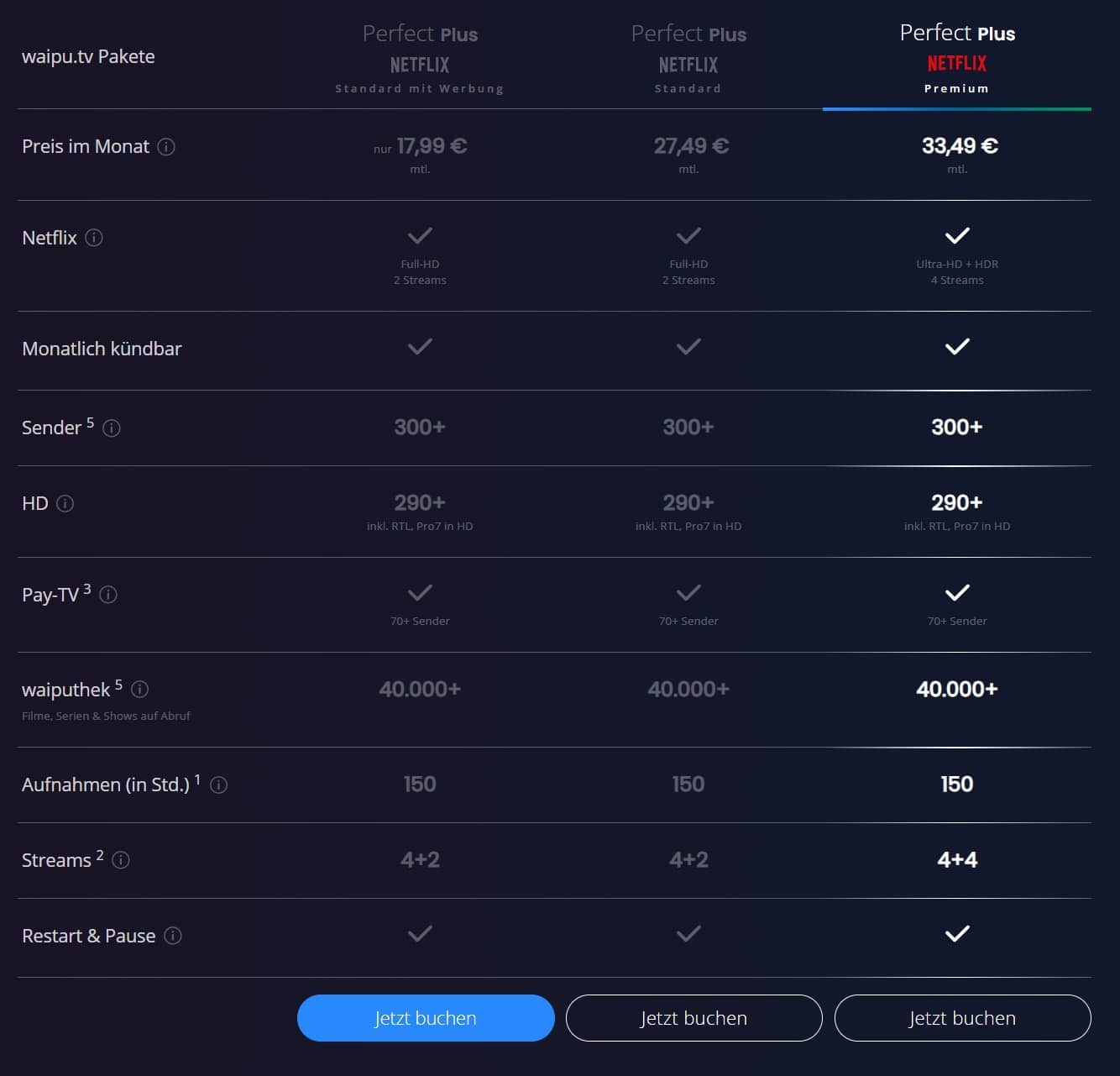Show info for the Sender row

[x=112, y=428]
